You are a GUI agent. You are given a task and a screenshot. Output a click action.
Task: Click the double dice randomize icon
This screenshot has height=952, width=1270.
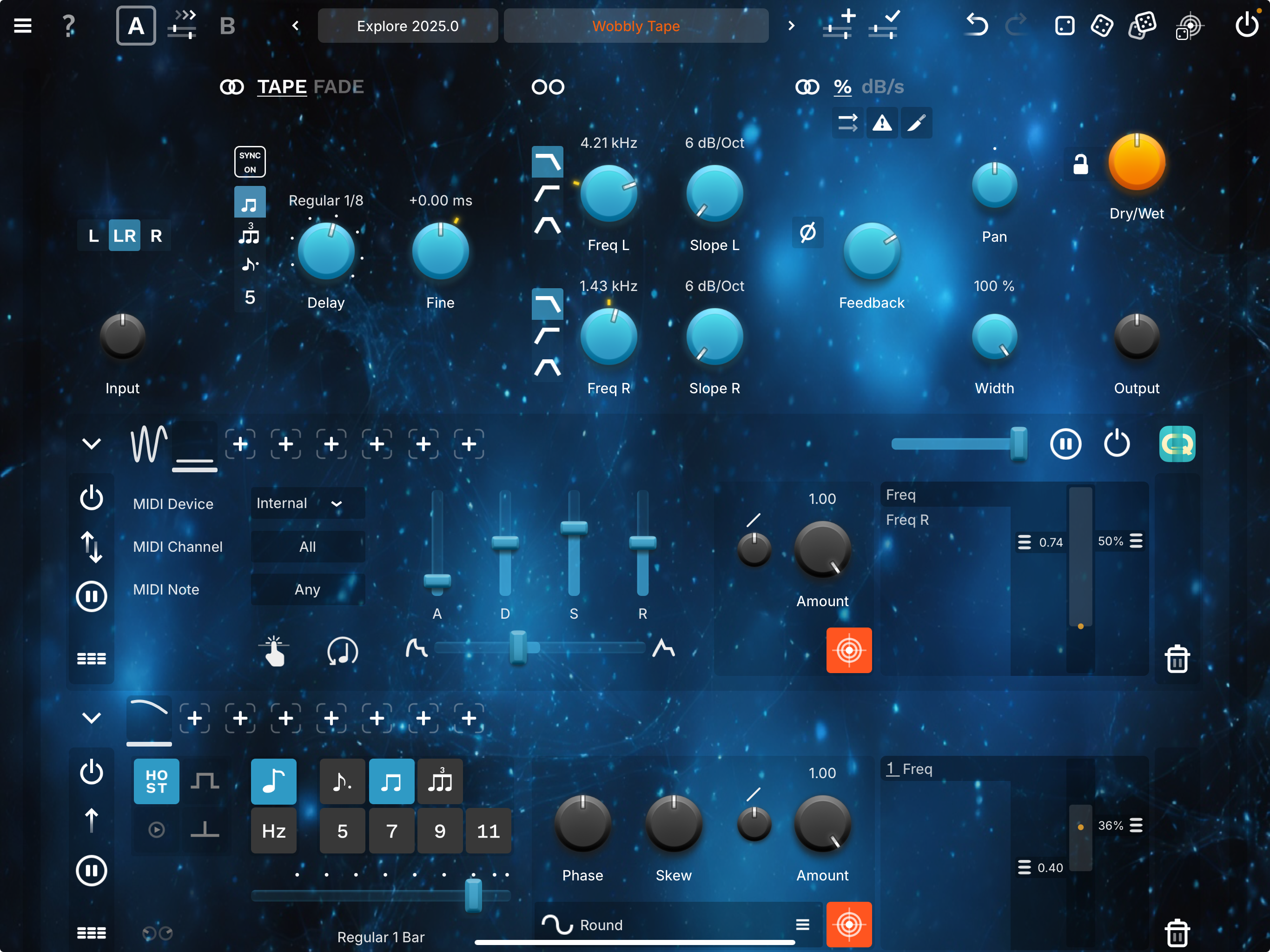tap(1143, 25)
